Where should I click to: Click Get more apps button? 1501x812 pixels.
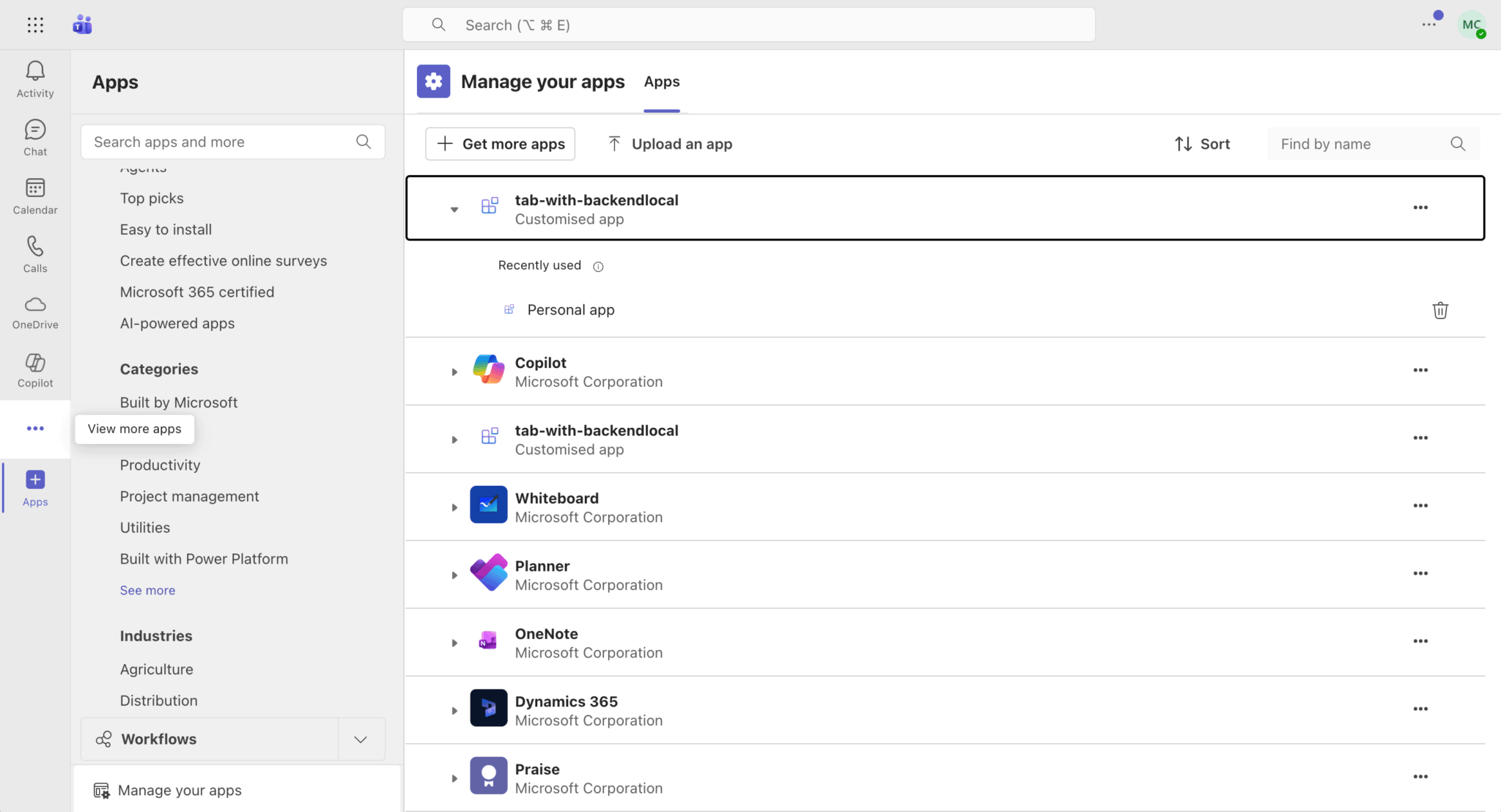point(501,144)
